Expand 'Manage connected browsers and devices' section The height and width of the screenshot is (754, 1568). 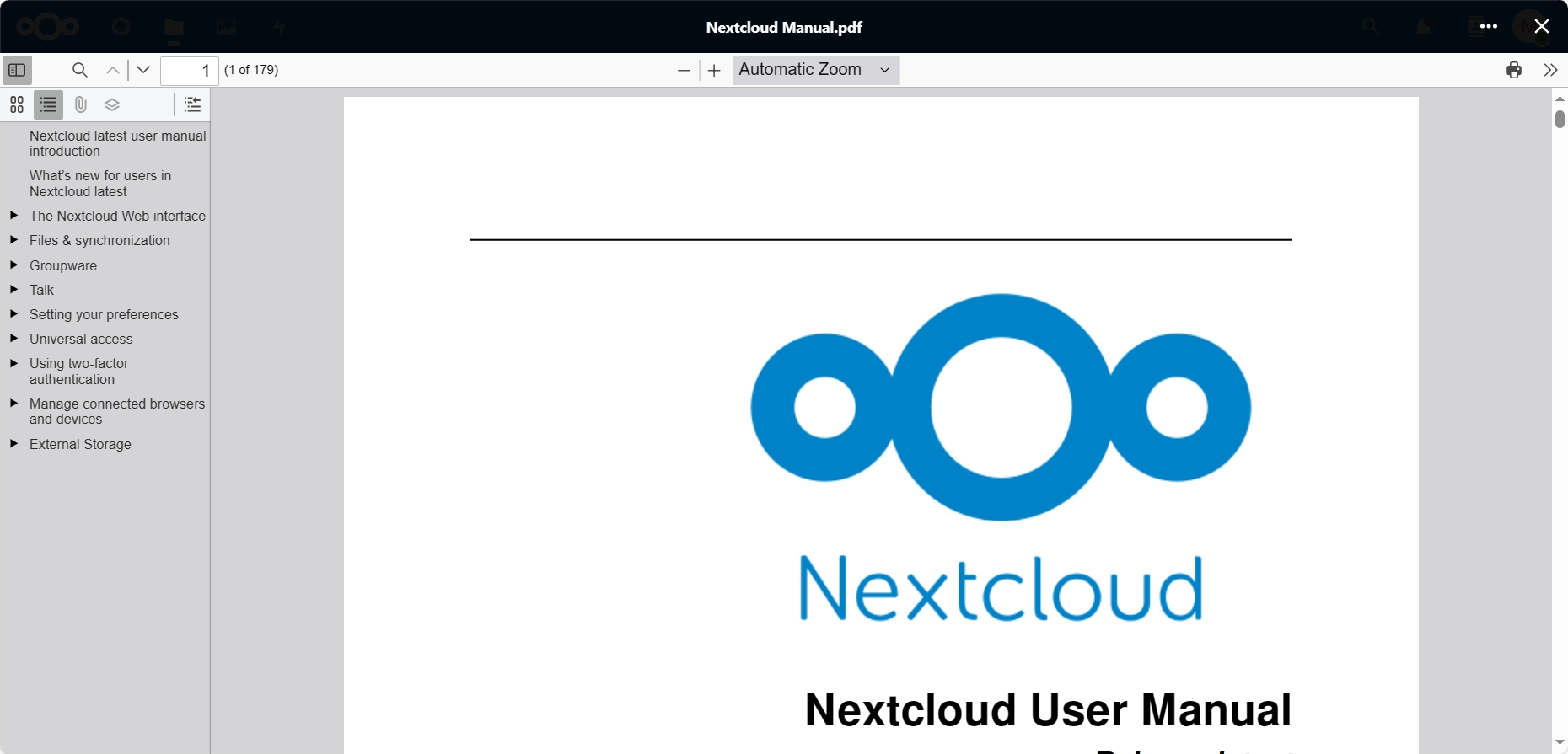13,404
